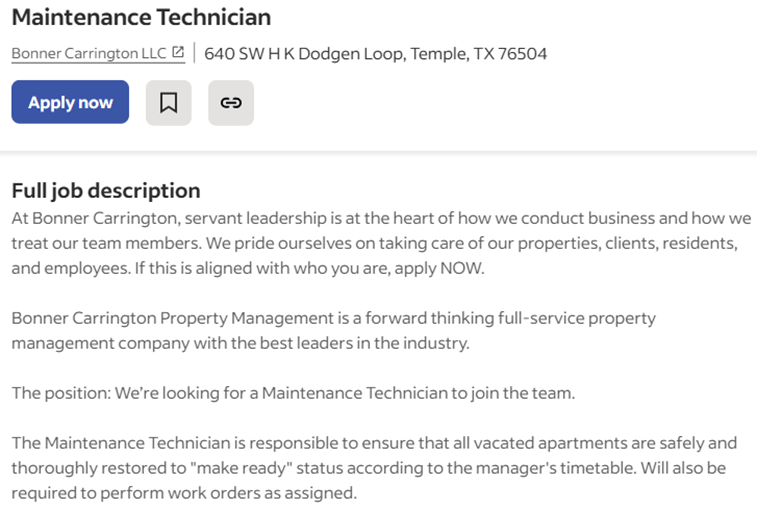Select the Full job description heading
The image size is (757, 510).
[106, 191]
